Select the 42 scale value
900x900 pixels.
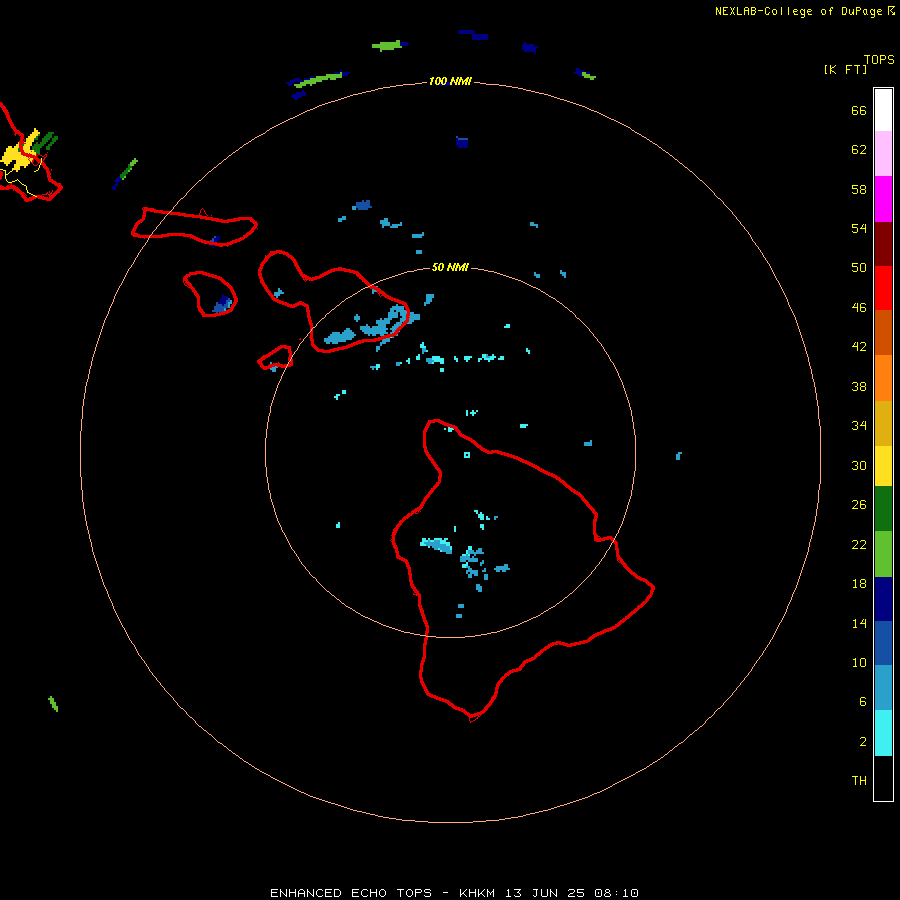tap(859, 347)
